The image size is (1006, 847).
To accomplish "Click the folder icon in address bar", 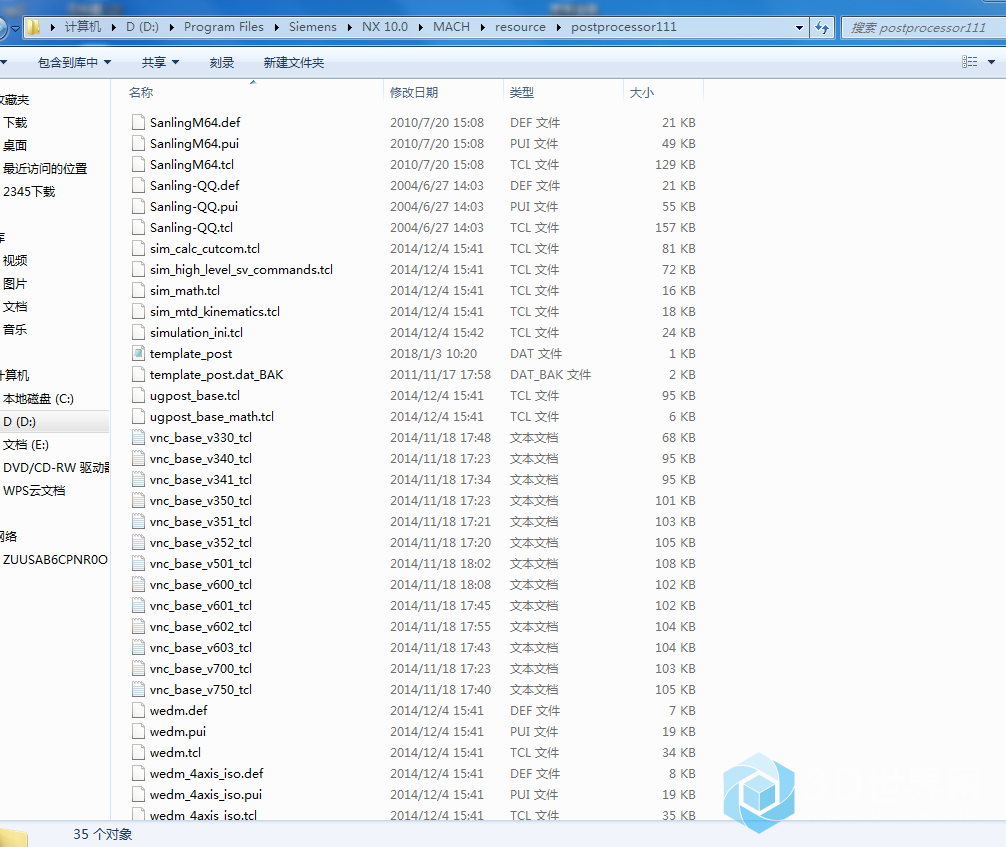I will pyautogui.click(x=33, y=27).
